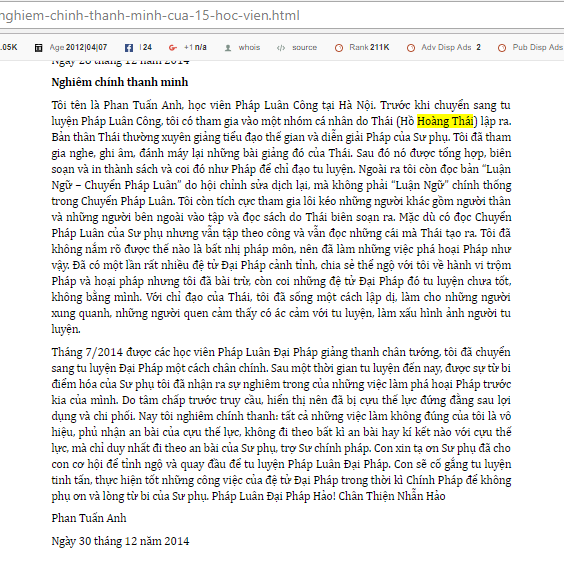
Task: Click the Pub Disp Ads circle icon
Action: coord(502,48)
